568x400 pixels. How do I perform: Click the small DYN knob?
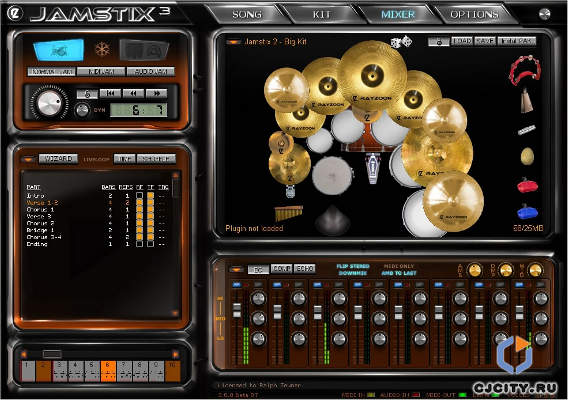82,110
